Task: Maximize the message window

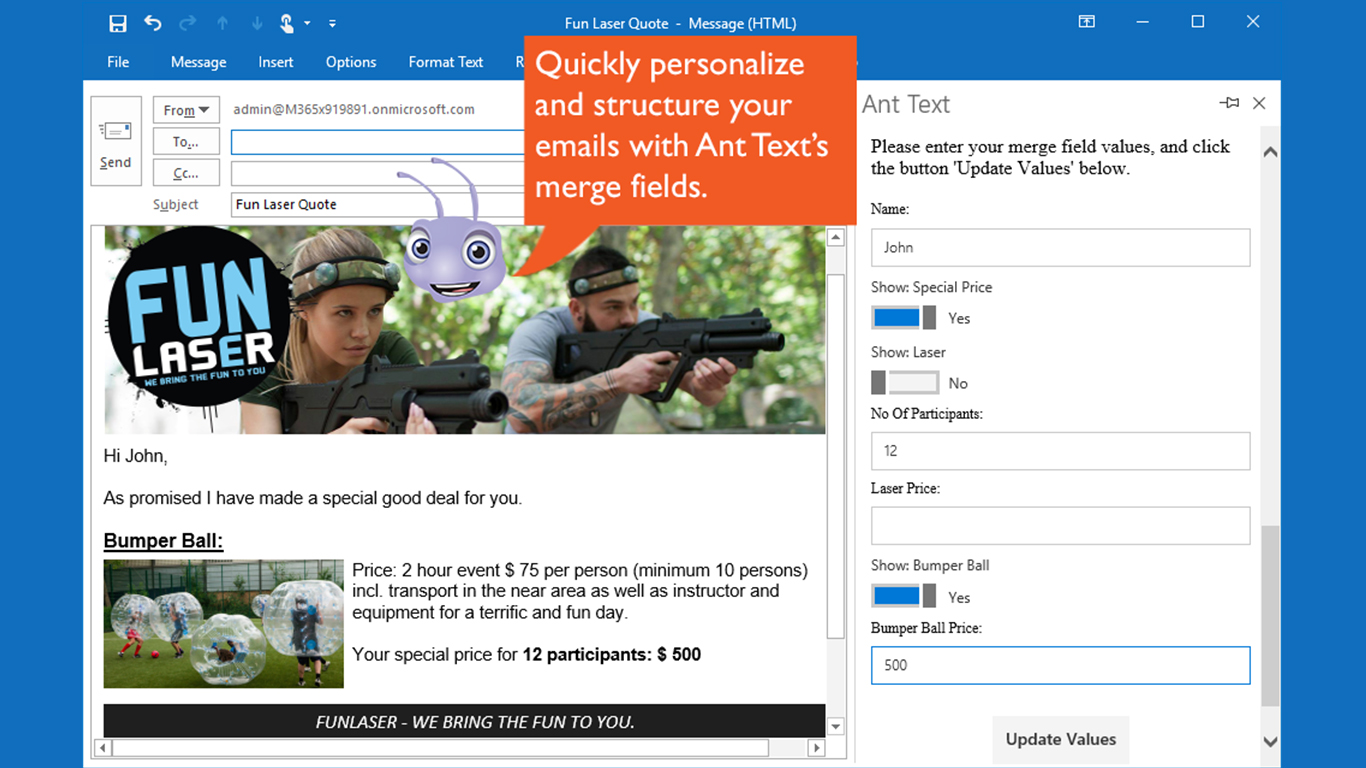Action: [x=1197, y=22]
